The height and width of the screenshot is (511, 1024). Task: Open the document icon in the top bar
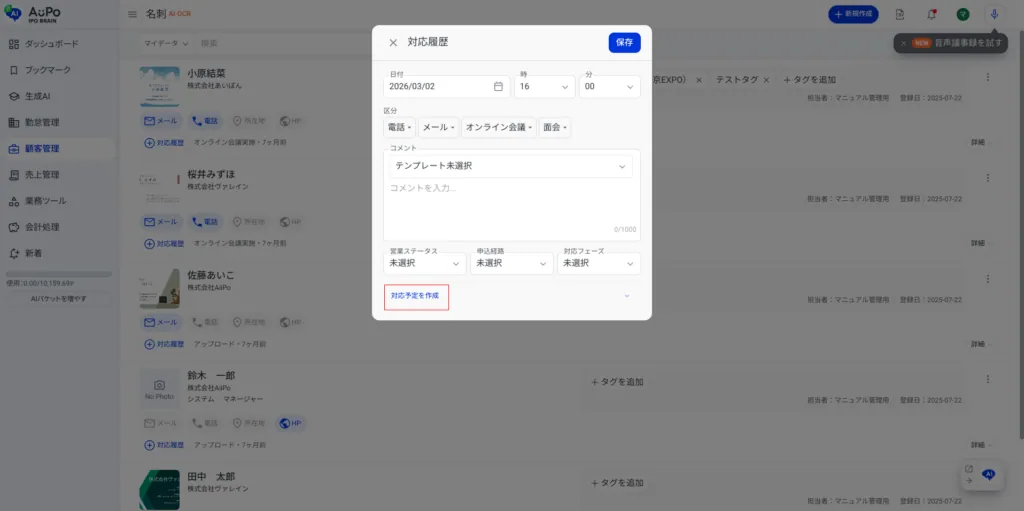coord(900,14)
